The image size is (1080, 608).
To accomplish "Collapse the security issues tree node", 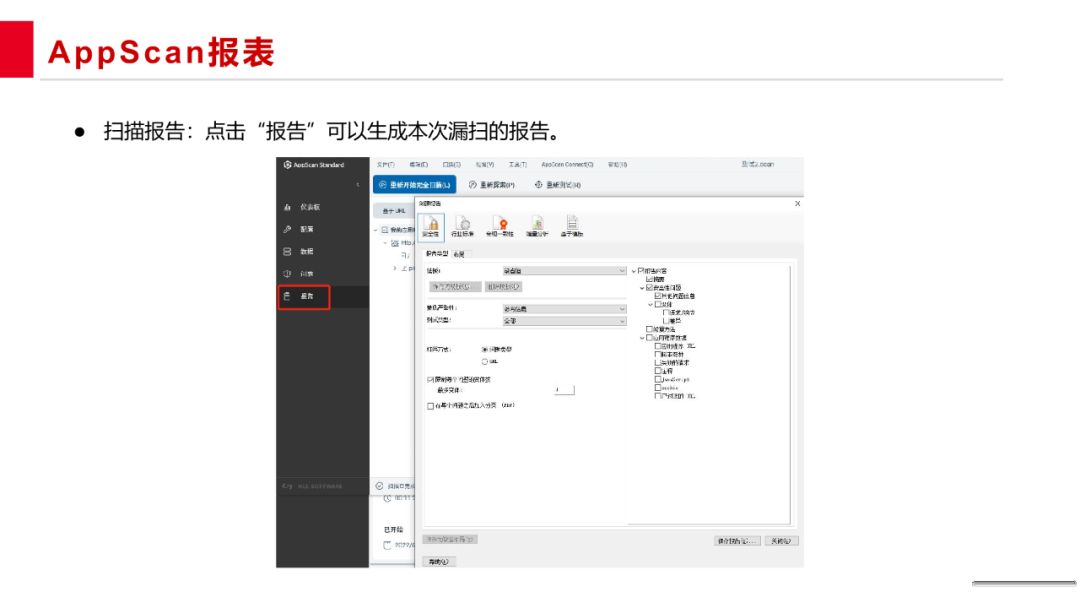I will coord(642,288).
